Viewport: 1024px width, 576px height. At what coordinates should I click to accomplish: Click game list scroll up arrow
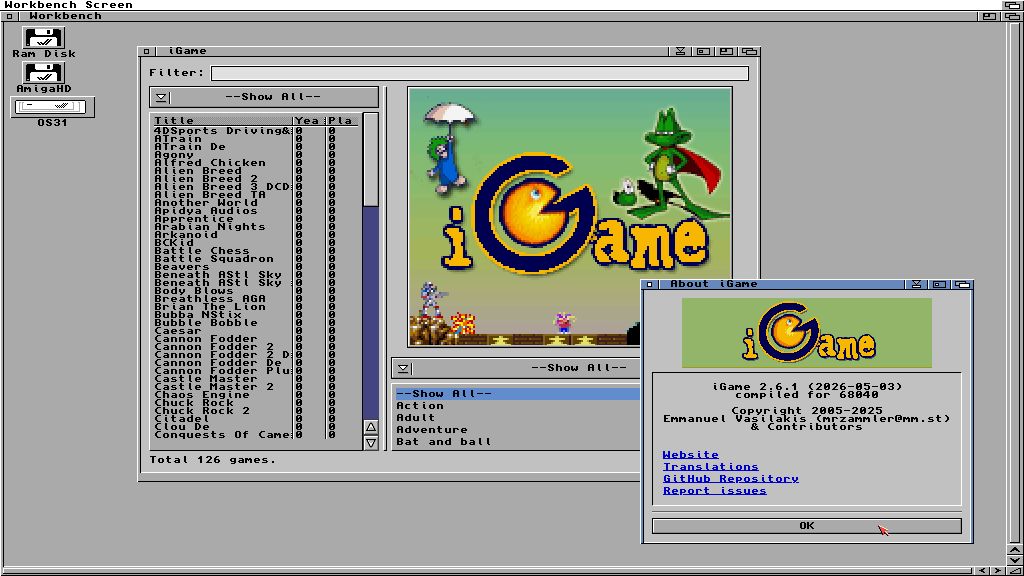[x=370, y=427]
